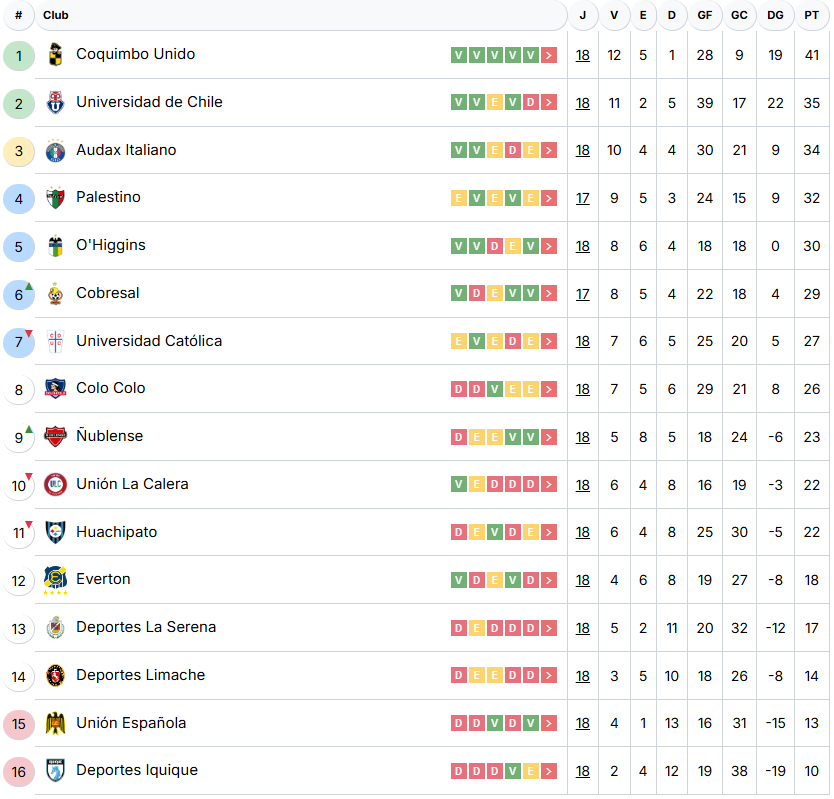Sort table by GF column header
This screenshot has width=834, height=799.
click(x=705, y=16)
